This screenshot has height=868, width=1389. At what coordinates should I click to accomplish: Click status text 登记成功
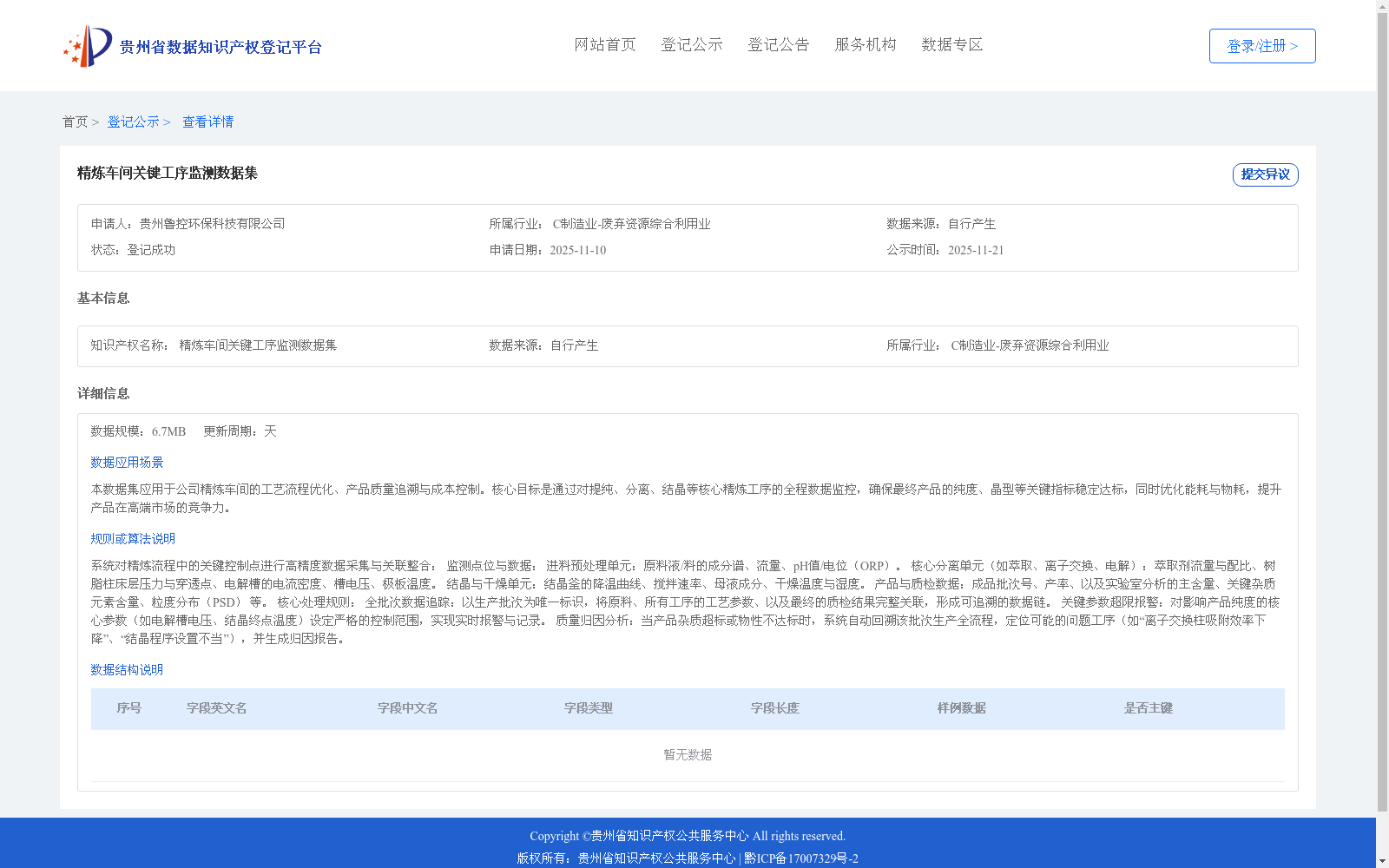[x=151, y=250]
